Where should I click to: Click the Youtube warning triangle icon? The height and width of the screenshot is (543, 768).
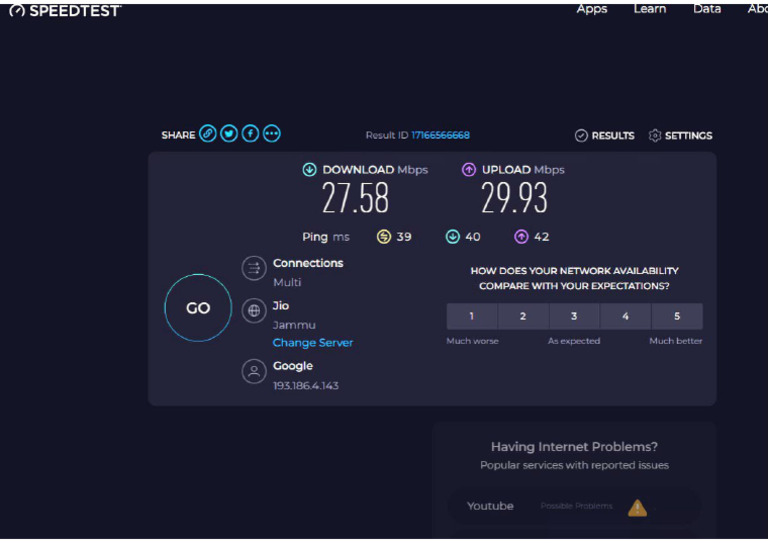637,508
